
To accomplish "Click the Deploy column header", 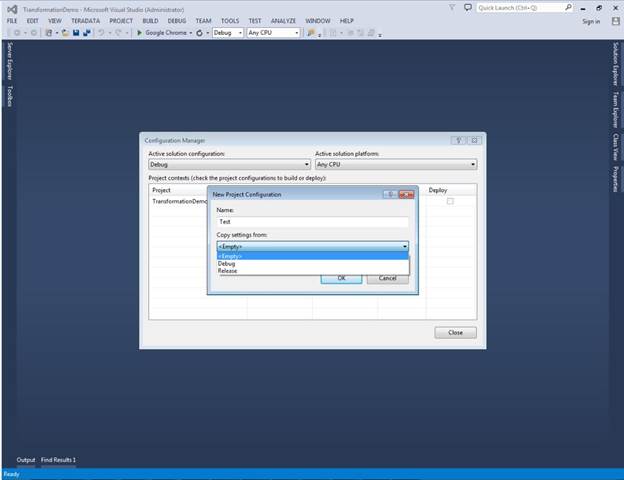I will [438, 190].
